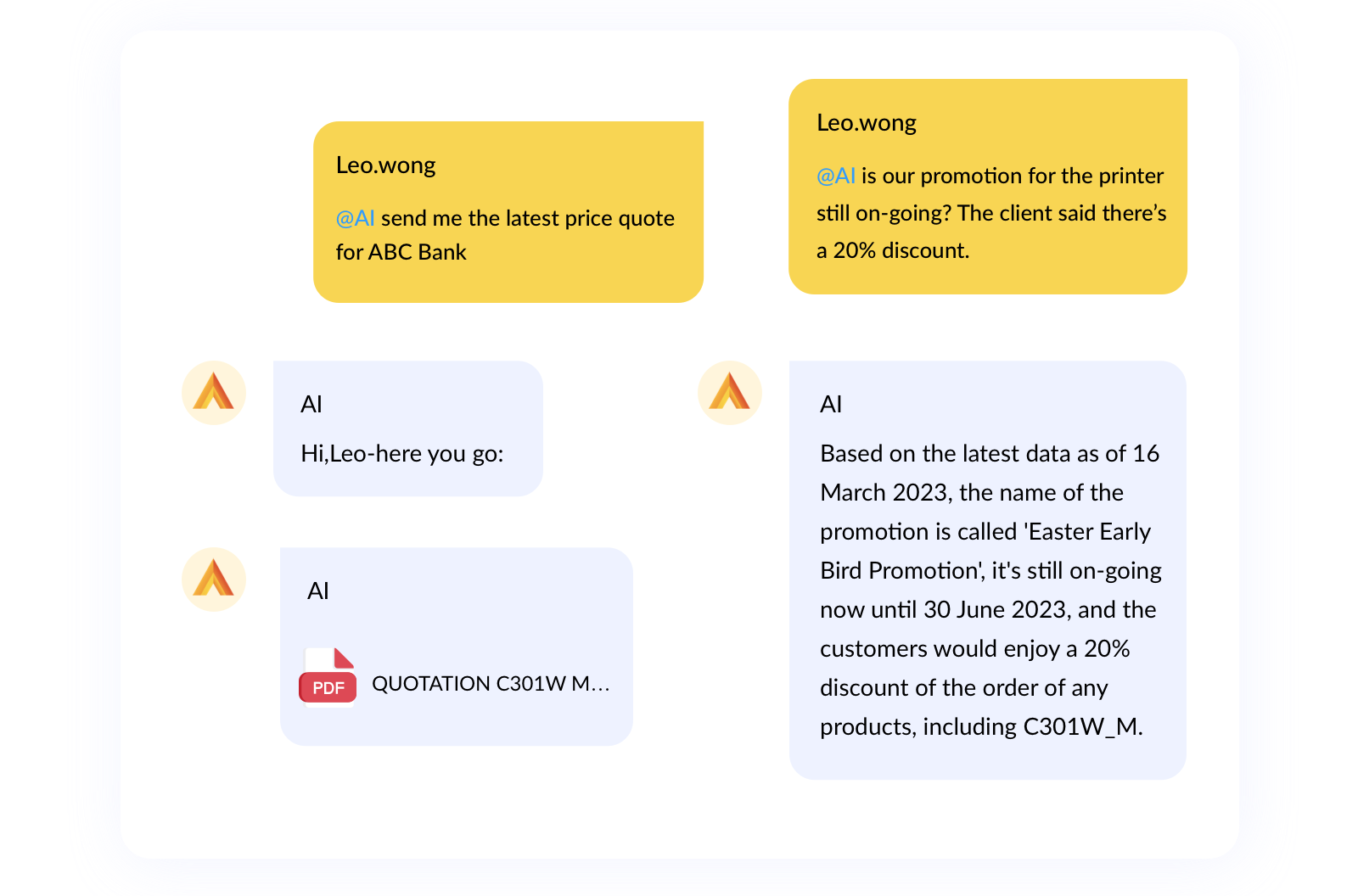The width and height of the screenshot is (1358, 896).
Task: Click the AI avatar beside the PDF attachment
Action: (214, 580)
